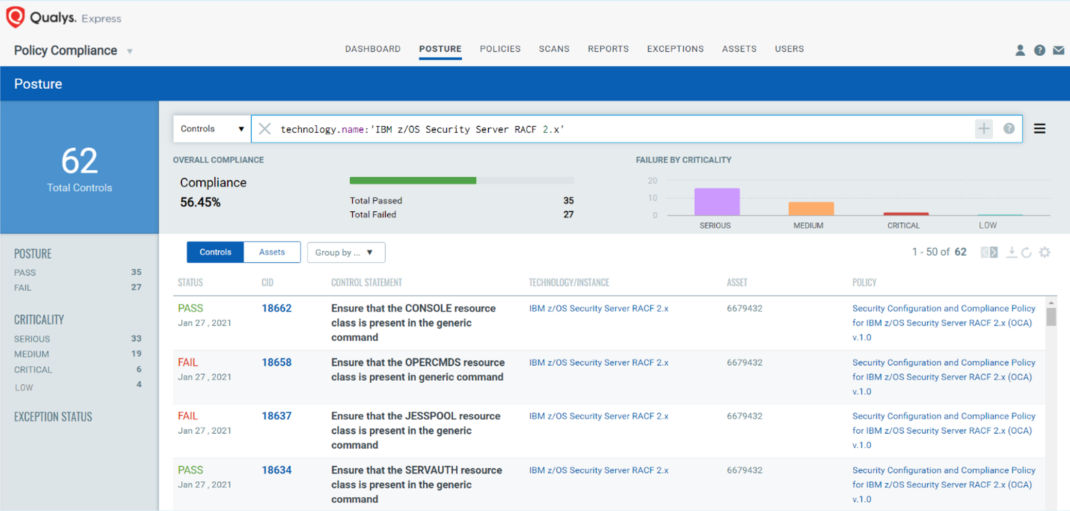Open the Dashboard tab
Screen dimensions: 1070x511
coord(373,49)
